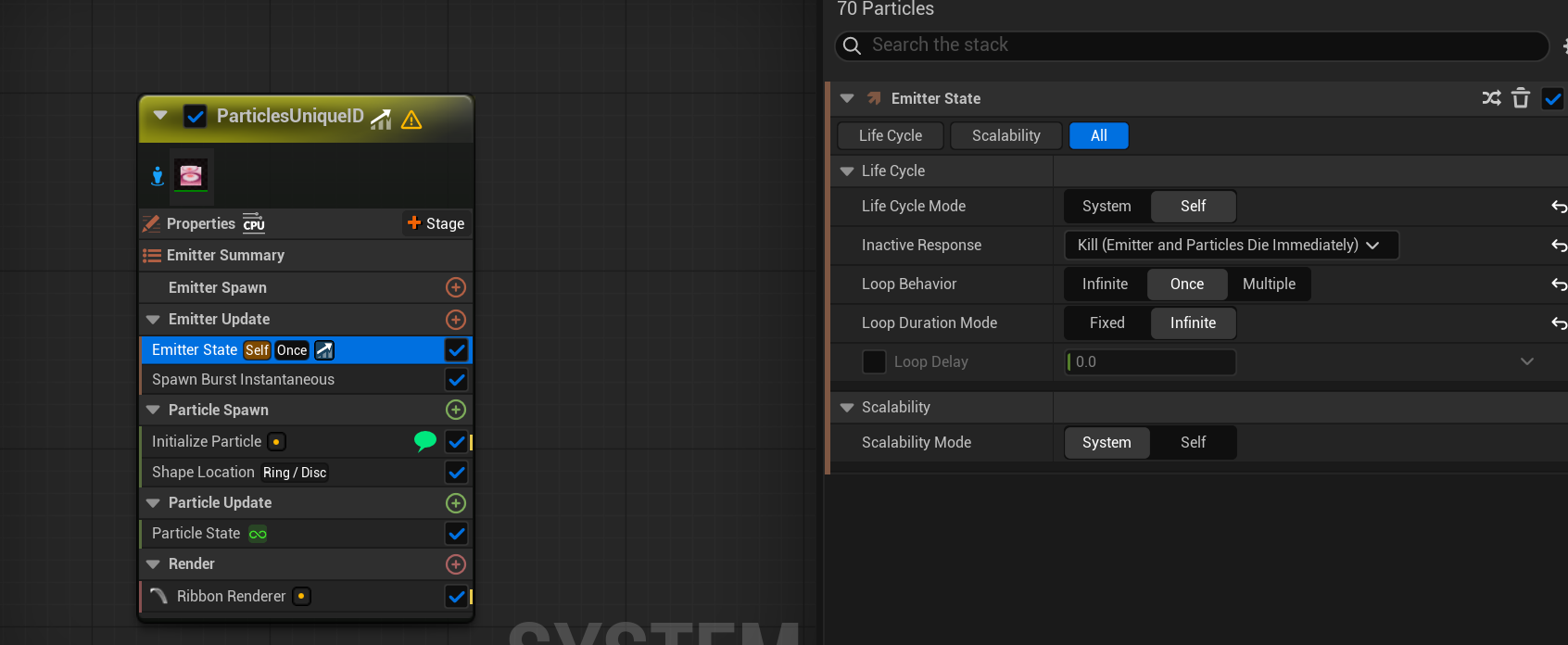Viewport: 1568px width, 645px height.
Task: Open the Inactive Response dropdown
Action: (x=1230, y=245)
